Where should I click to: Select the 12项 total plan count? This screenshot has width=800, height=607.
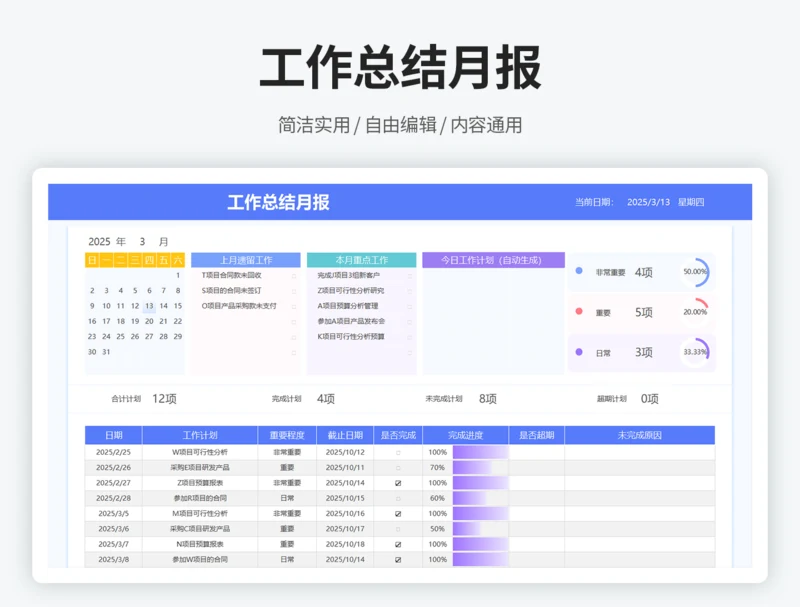tap(164, 399)
